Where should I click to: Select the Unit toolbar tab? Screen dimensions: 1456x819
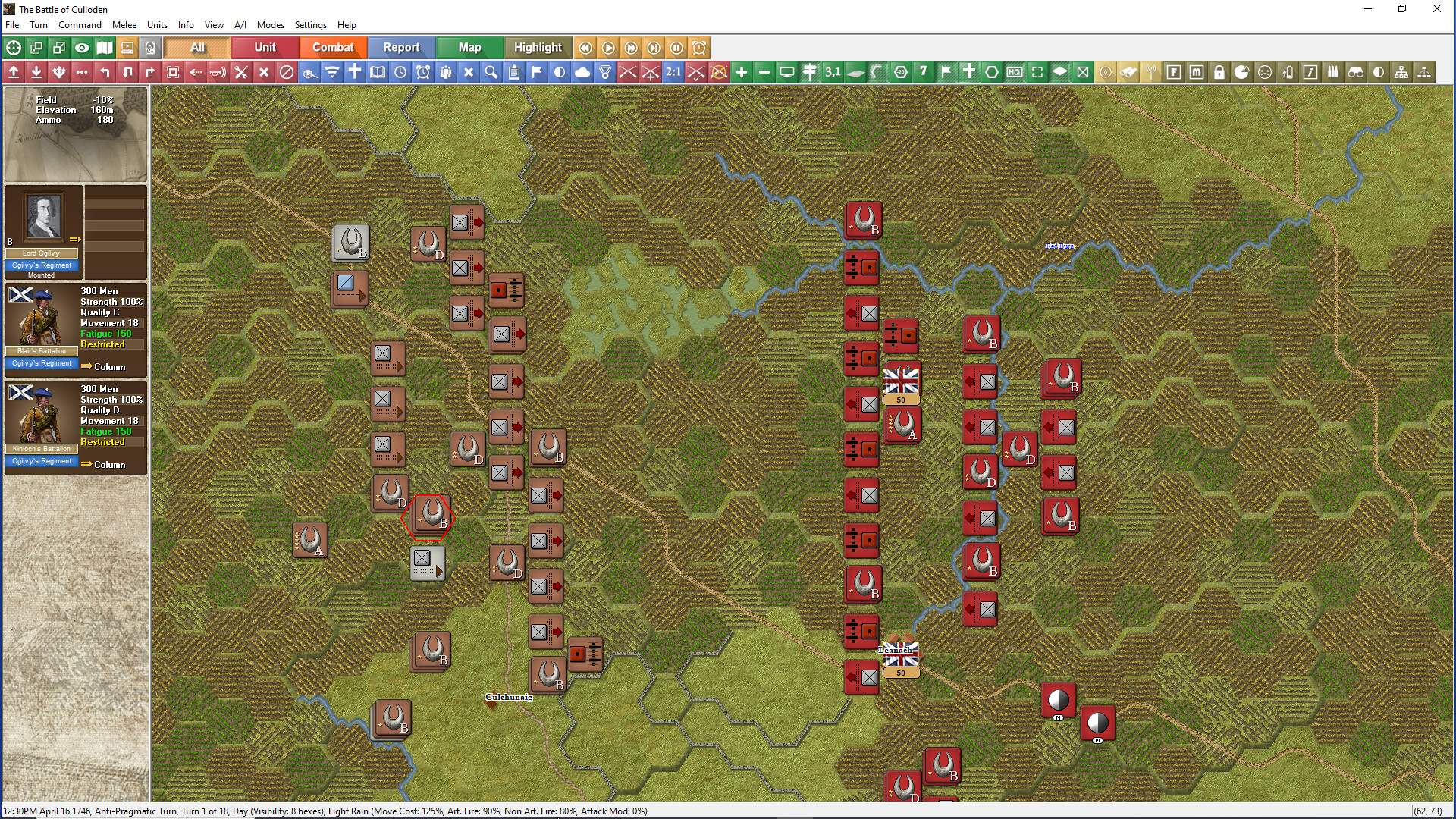click(x=265, y=48)
